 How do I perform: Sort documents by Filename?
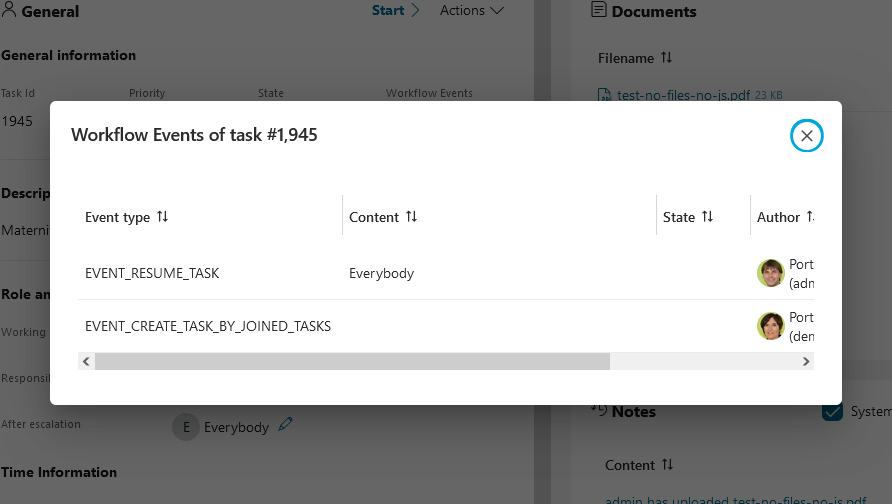point(666,57)
